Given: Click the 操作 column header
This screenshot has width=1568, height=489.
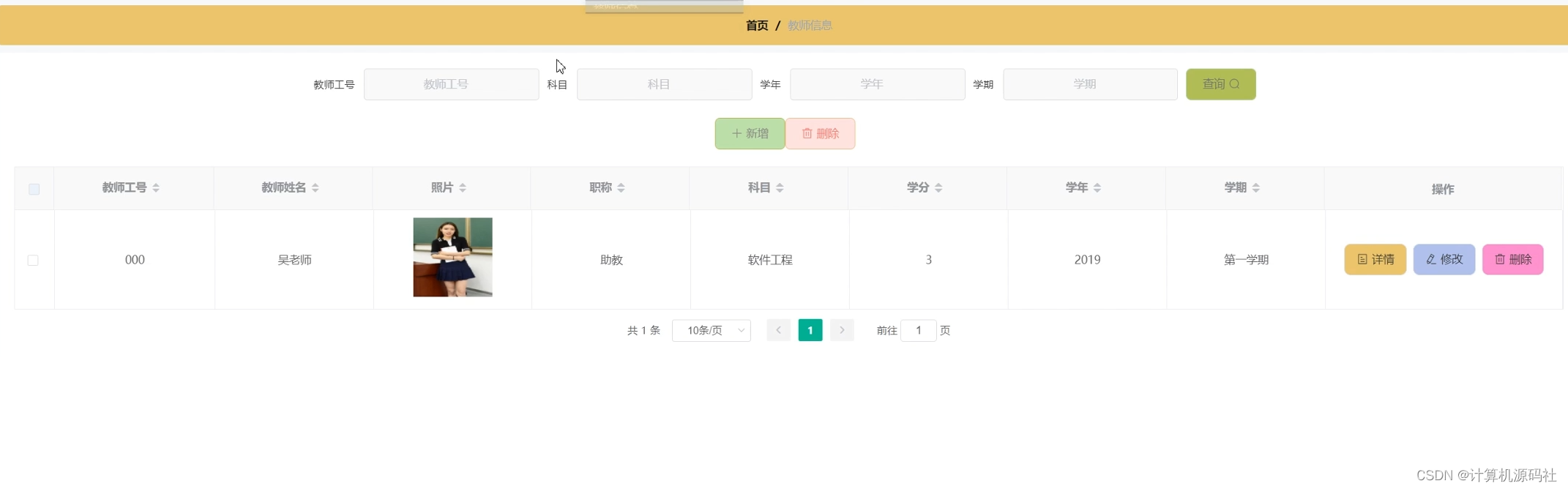Looking at the screenshot, I should point(1443,189).
